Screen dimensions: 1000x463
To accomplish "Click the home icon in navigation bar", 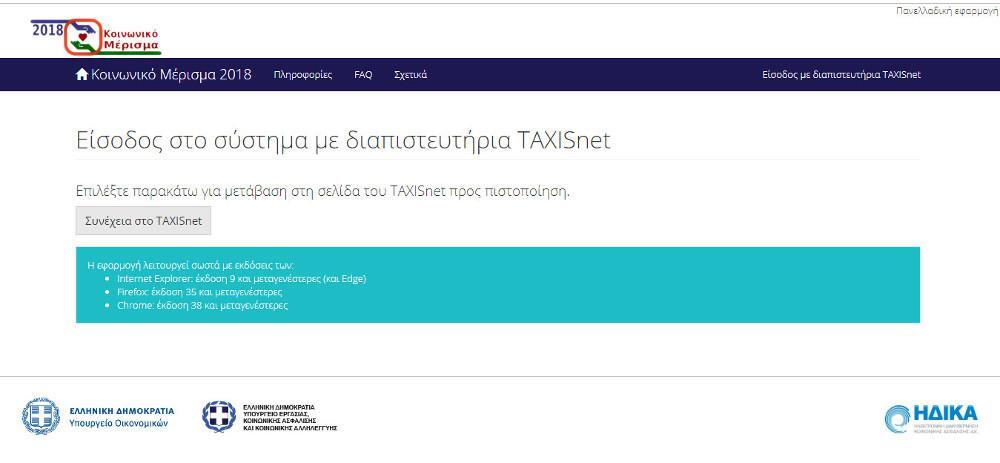I will tap(82, 75).
